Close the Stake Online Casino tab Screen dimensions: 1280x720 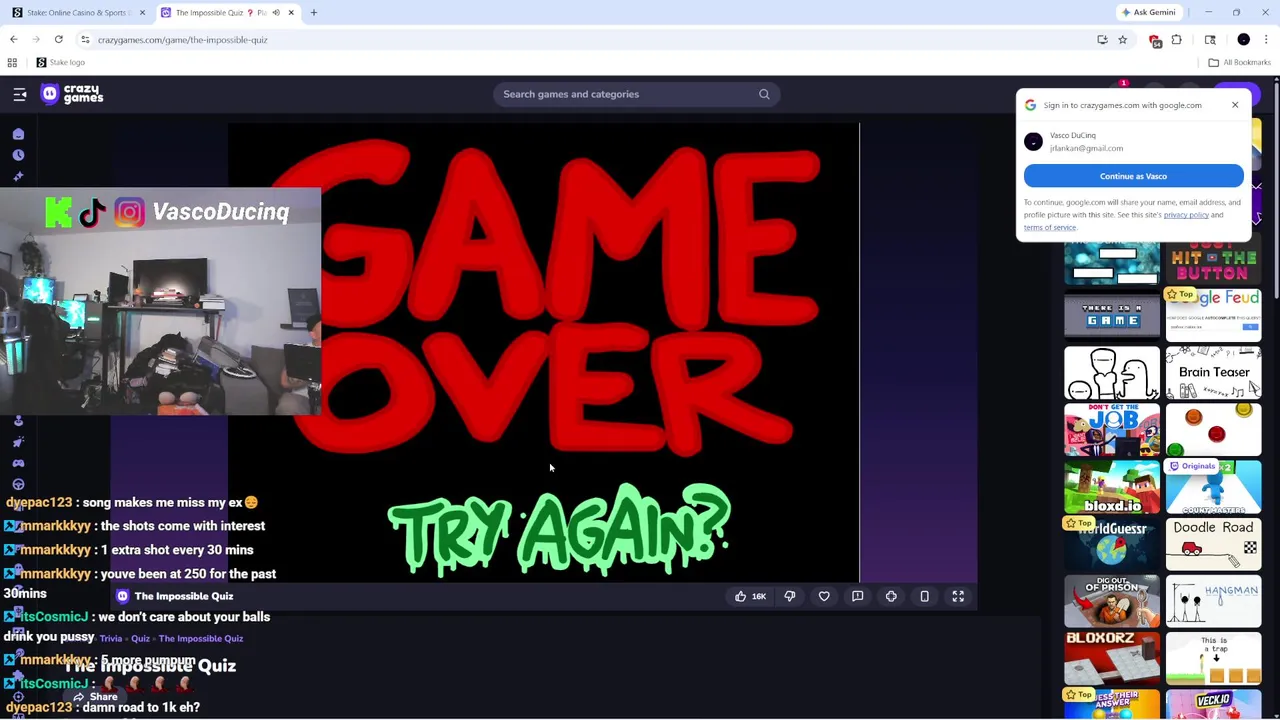coord(142,13)
